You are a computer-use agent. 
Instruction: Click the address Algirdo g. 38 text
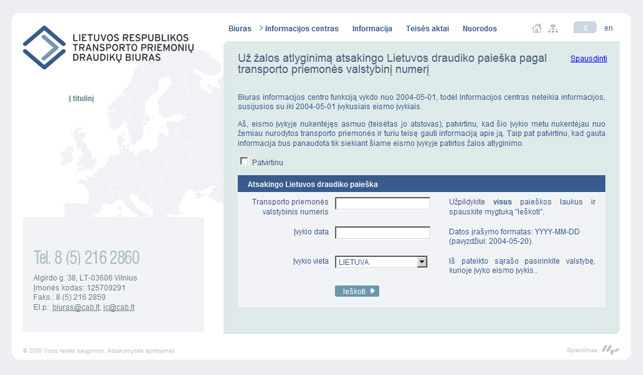pyautogui.click(x=85, y=278)
